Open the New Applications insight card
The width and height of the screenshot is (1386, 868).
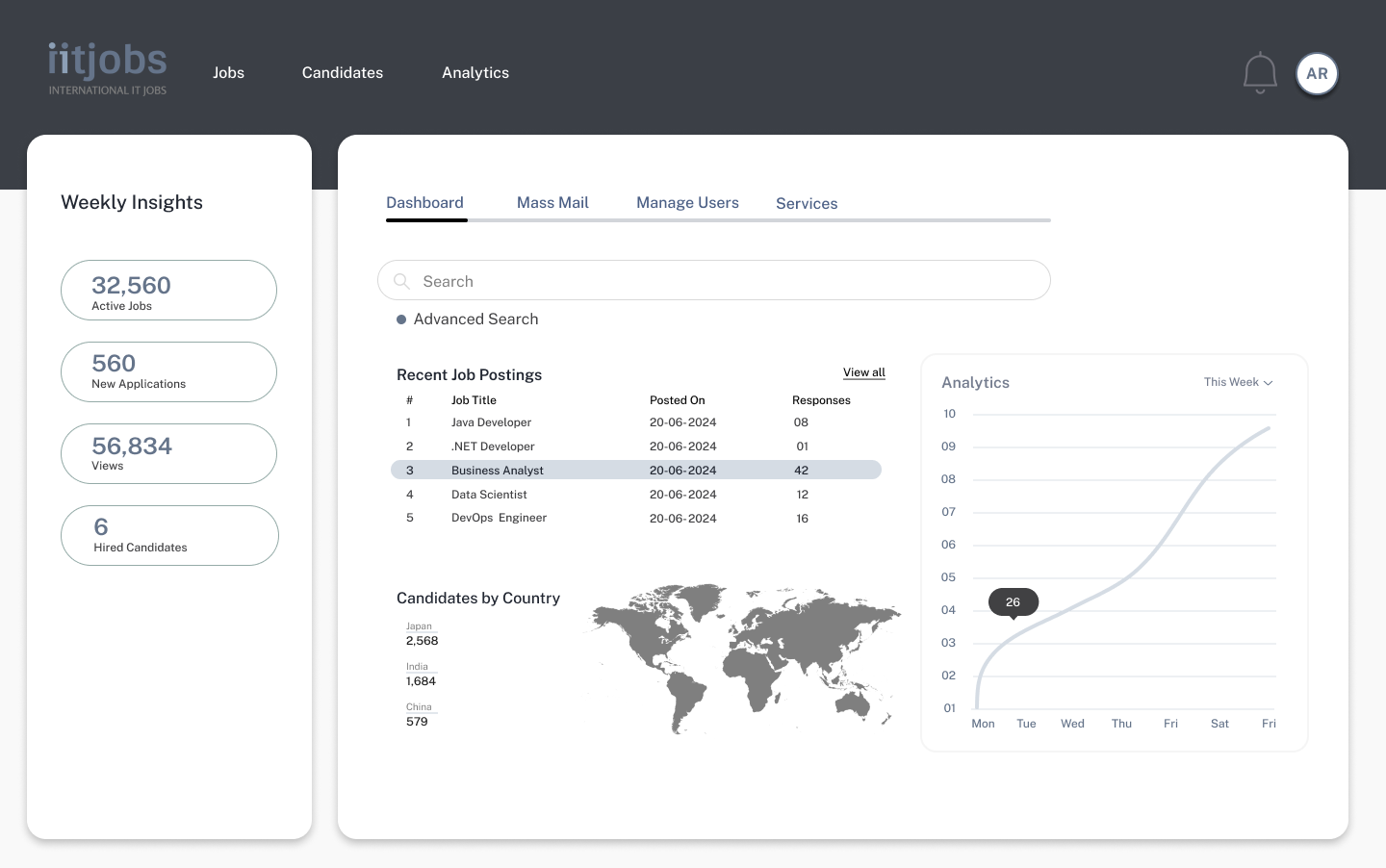point(168,371)
